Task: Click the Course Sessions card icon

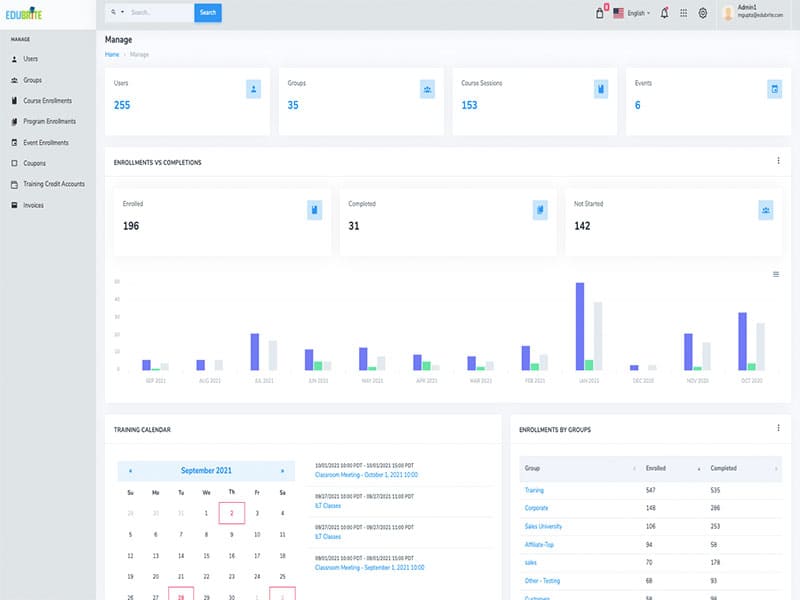Action: coord(601,89)
